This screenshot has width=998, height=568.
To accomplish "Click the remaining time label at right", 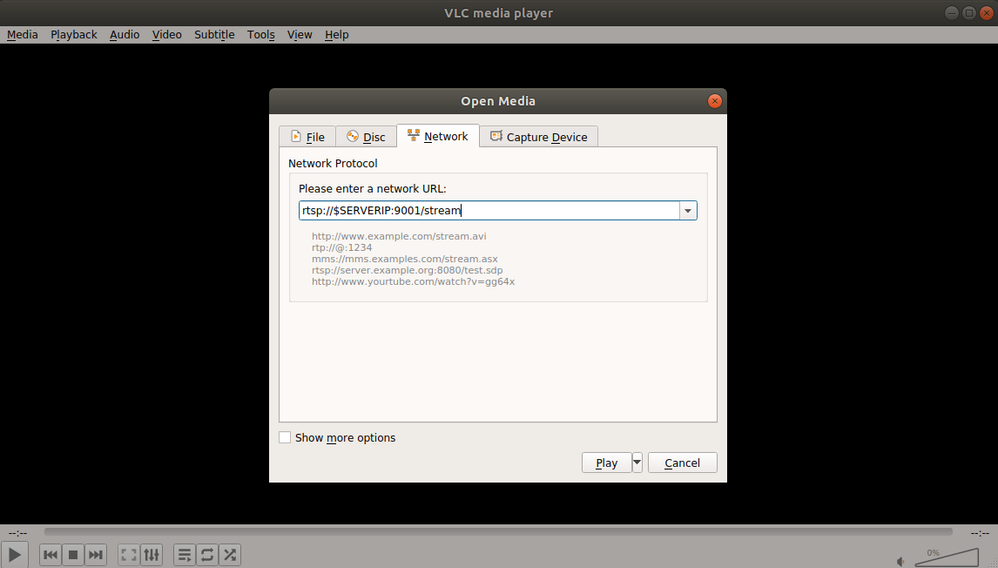I will click(x=980, y=533).
